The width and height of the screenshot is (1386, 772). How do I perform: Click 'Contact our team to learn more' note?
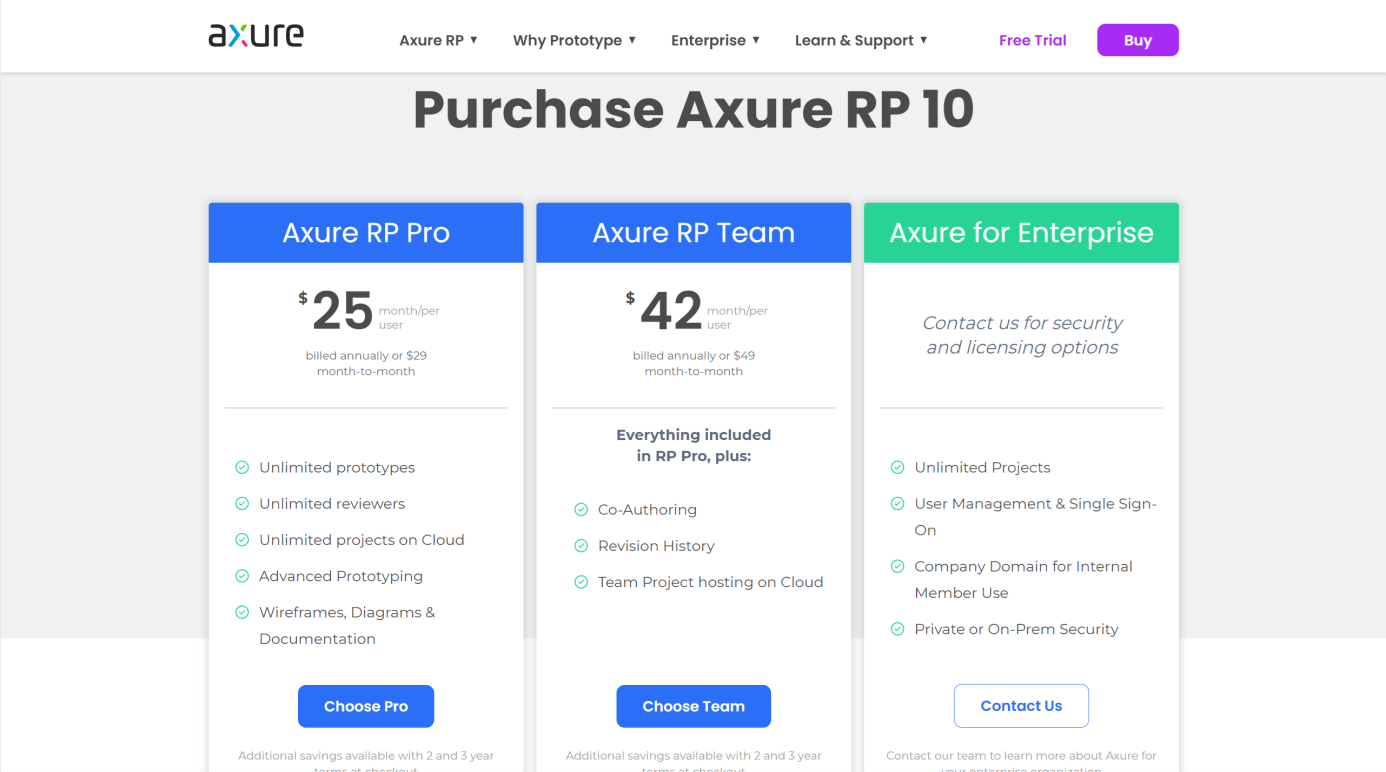(x=1021, y=761)
